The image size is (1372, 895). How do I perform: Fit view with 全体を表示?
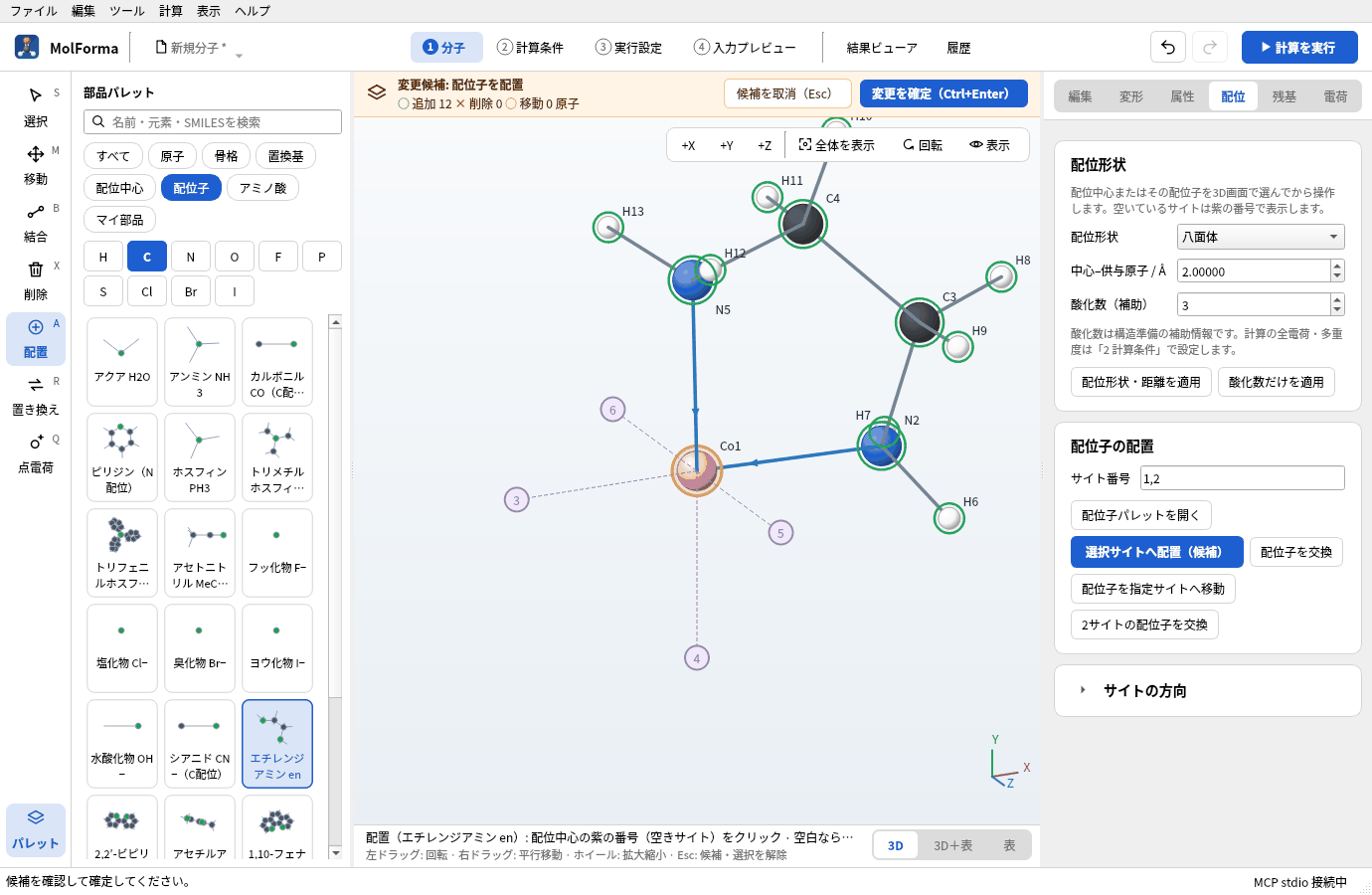click(837, 145)
